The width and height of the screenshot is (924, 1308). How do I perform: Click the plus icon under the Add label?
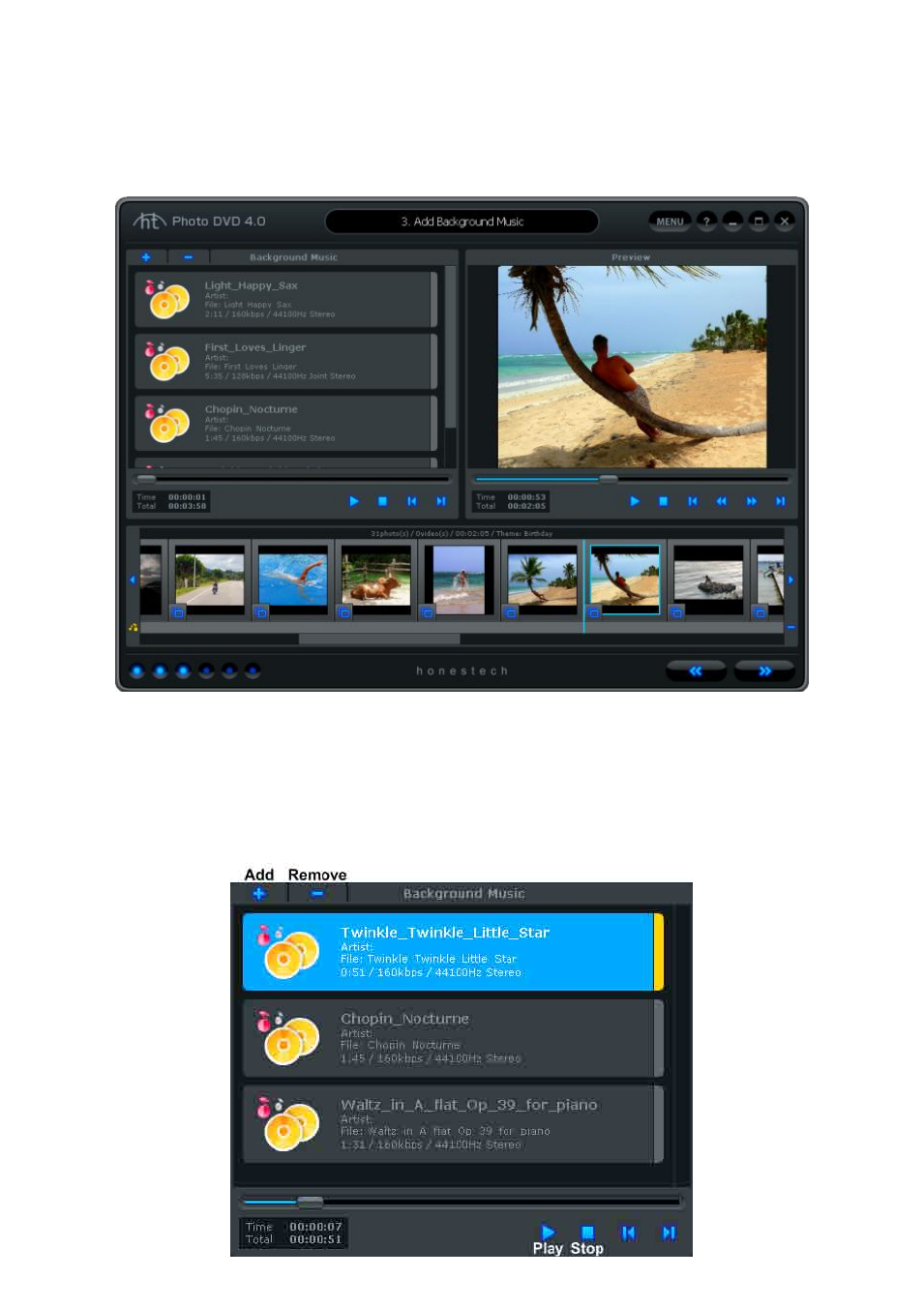[258, 894]
